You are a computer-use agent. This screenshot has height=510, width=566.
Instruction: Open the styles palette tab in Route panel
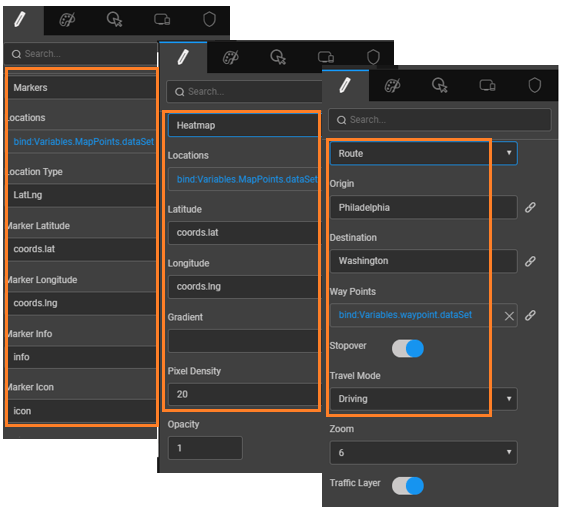(x=392, y=86)
